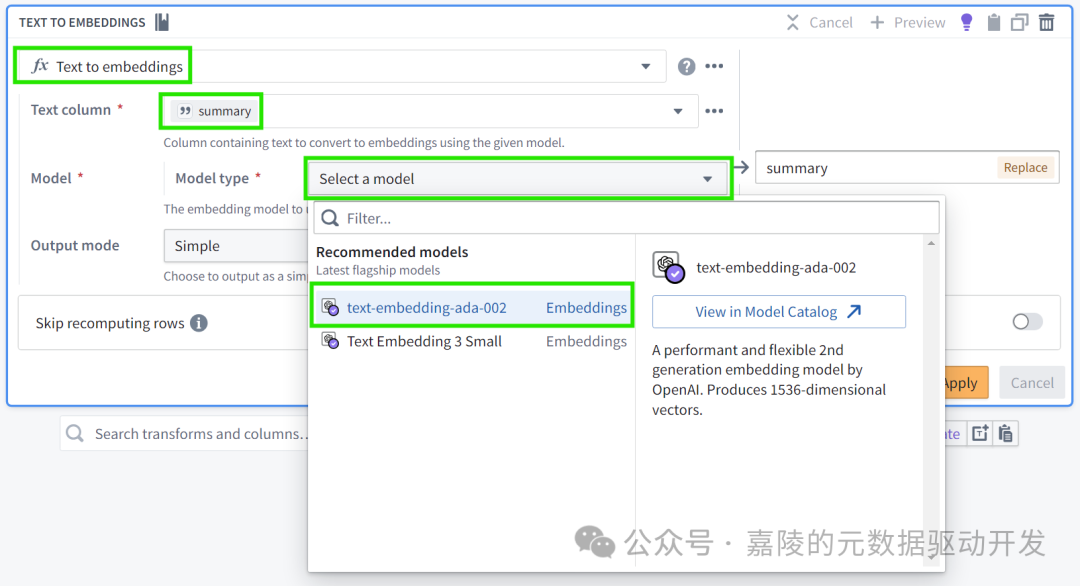Image resolution: width=1080 pixels, height=586 pixels.
Task: Click the clipboard paste icon in header
Action: (993, 23)
